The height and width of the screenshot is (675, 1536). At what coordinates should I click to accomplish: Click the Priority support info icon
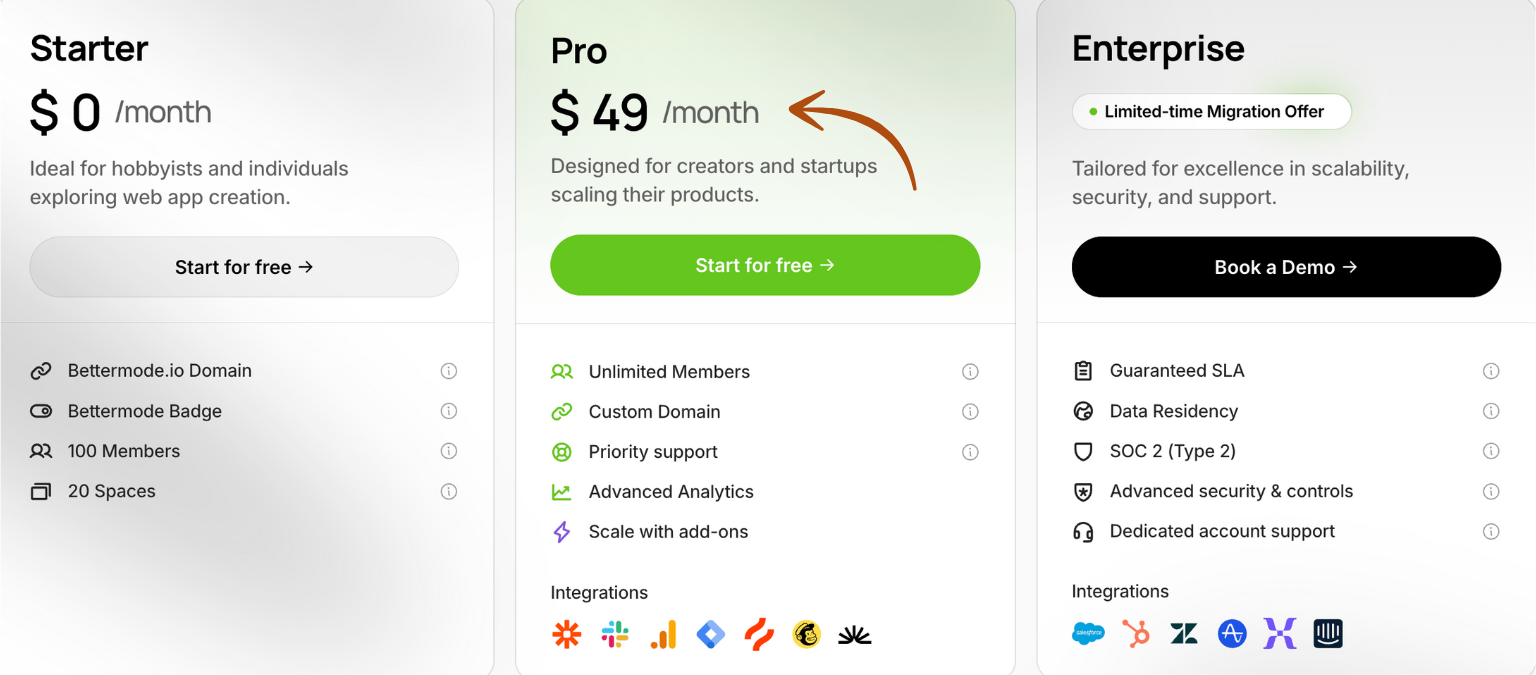point(970,452)
